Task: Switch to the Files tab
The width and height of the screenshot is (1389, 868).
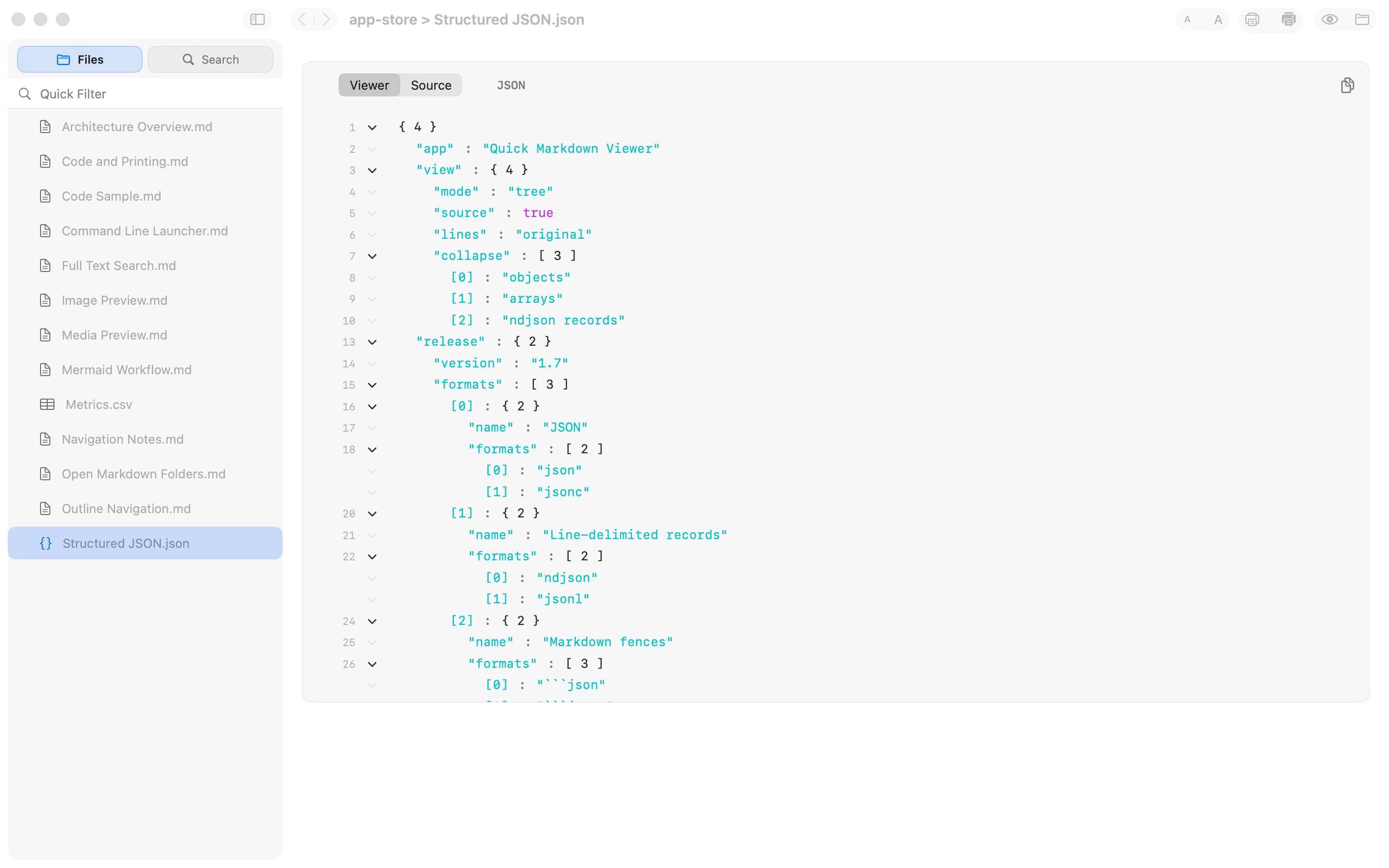Action: (x=80, y=59)
